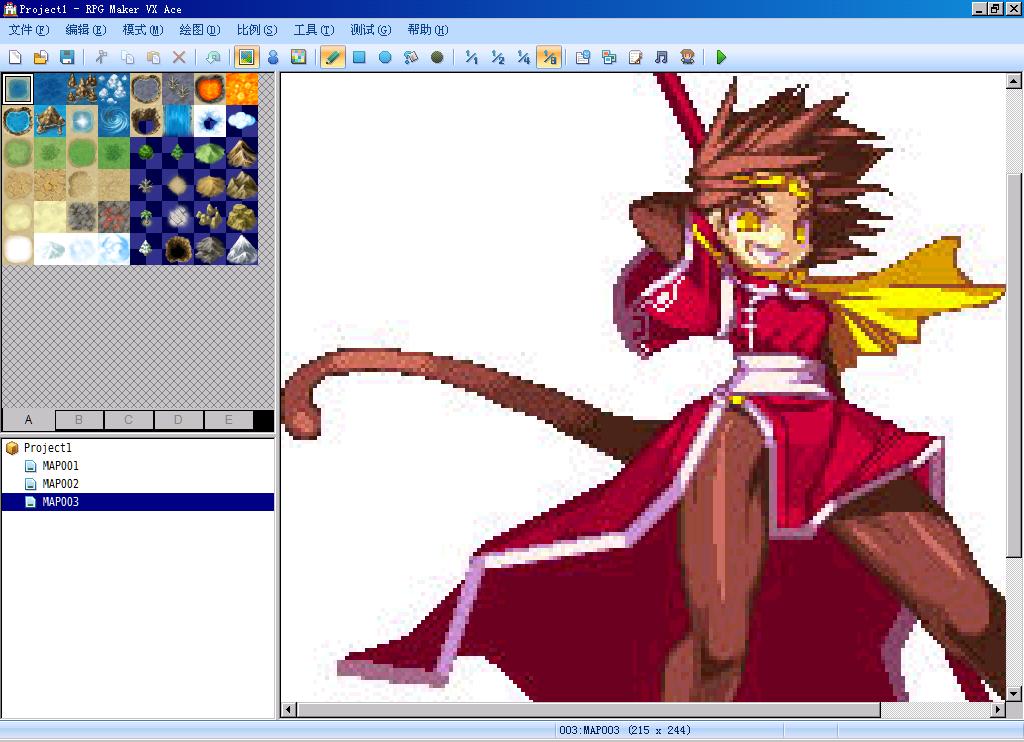Set map zoom scale to 1/1
The image size is (1024, 742).
pyautogui.click(x=472, y=57)
